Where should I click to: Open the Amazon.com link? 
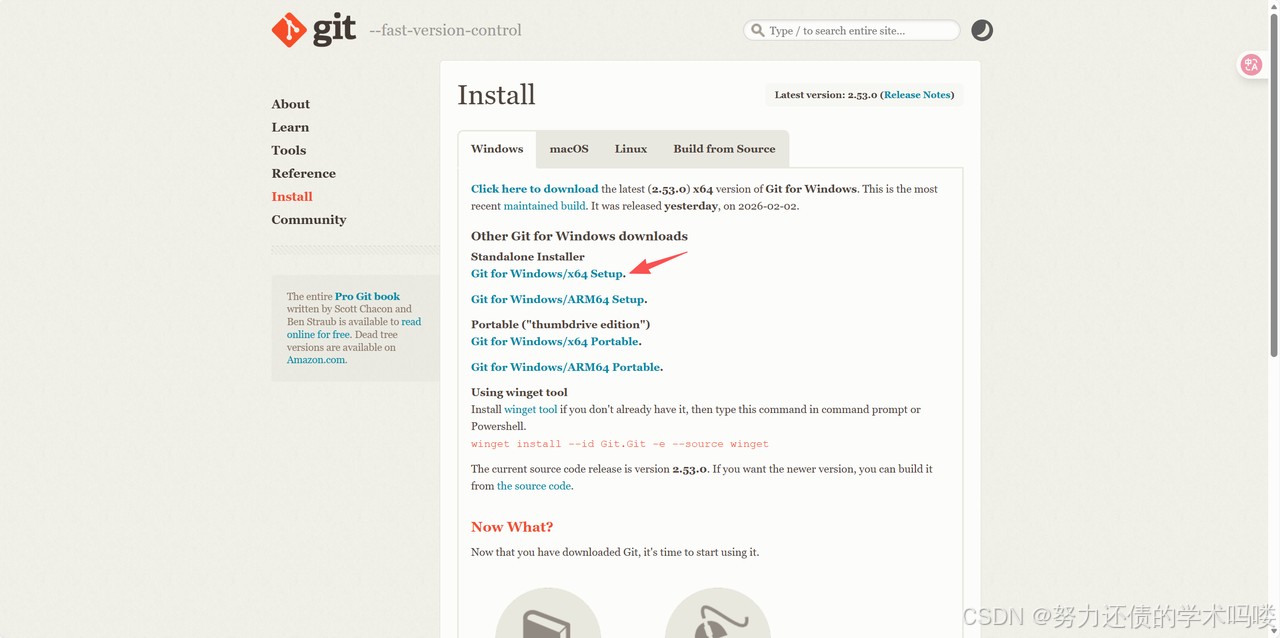click(316, 360)
